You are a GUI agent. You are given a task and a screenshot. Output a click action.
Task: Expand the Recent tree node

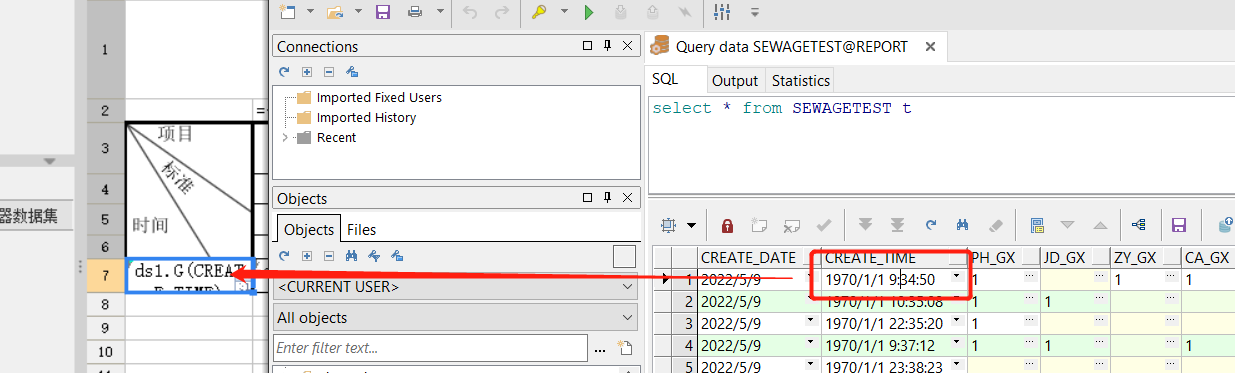tap(284, 137)
